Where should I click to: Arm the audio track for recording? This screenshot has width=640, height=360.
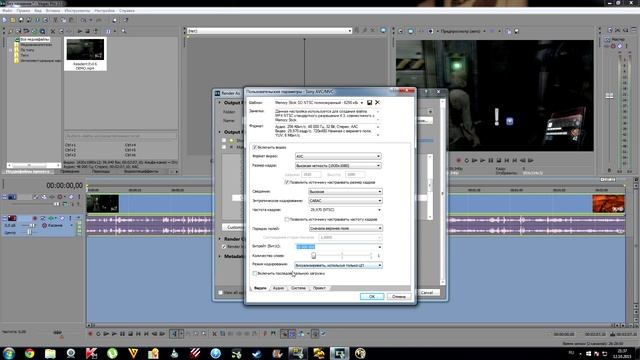[35, 218]
